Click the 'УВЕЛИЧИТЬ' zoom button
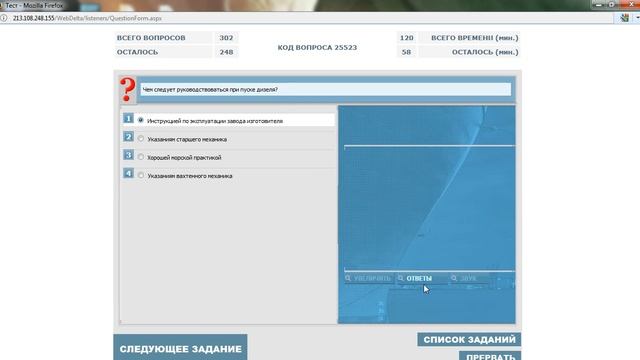This screenshot has height=360, width=640. point(372,278)
